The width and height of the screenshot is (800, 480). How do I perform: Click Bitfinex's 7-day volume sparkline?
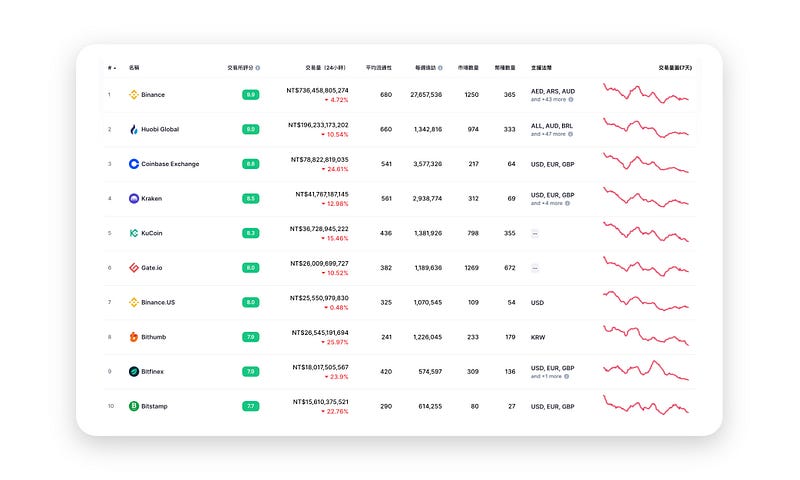tap(646, 370)
